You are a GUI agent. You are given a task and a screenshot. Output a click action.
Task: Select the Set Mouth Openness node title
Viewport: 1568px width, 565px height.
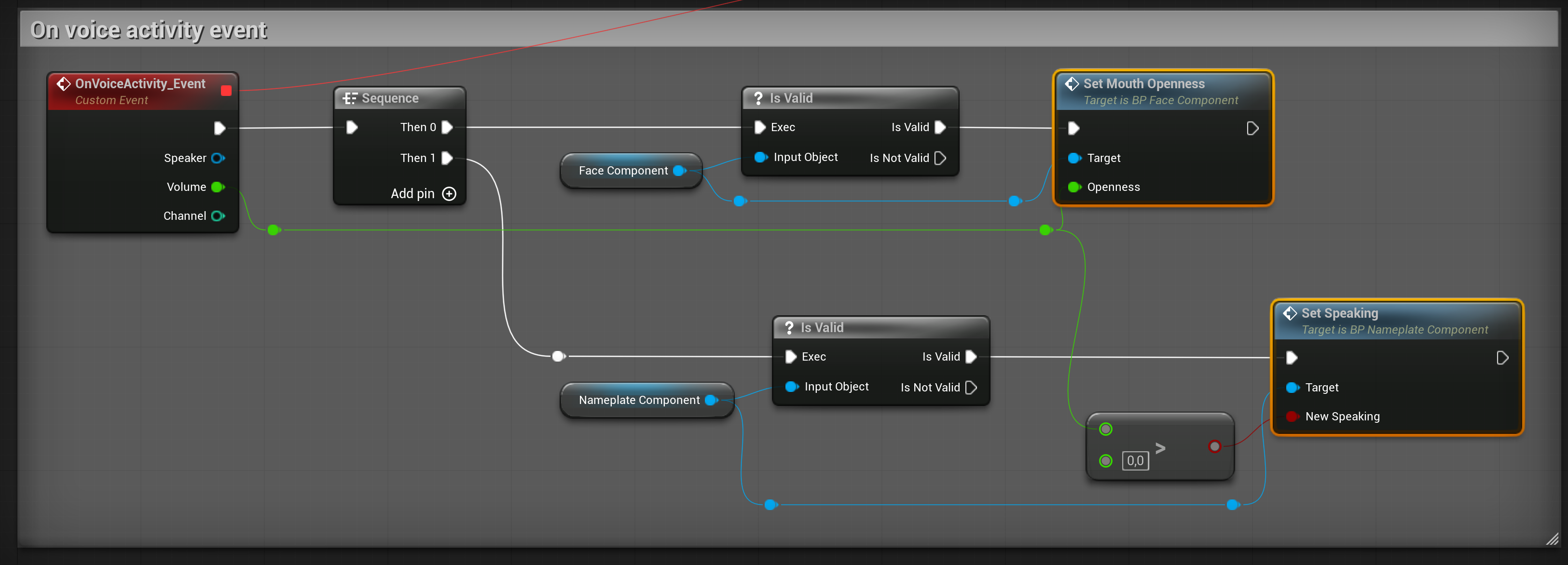pos(1144,84)
